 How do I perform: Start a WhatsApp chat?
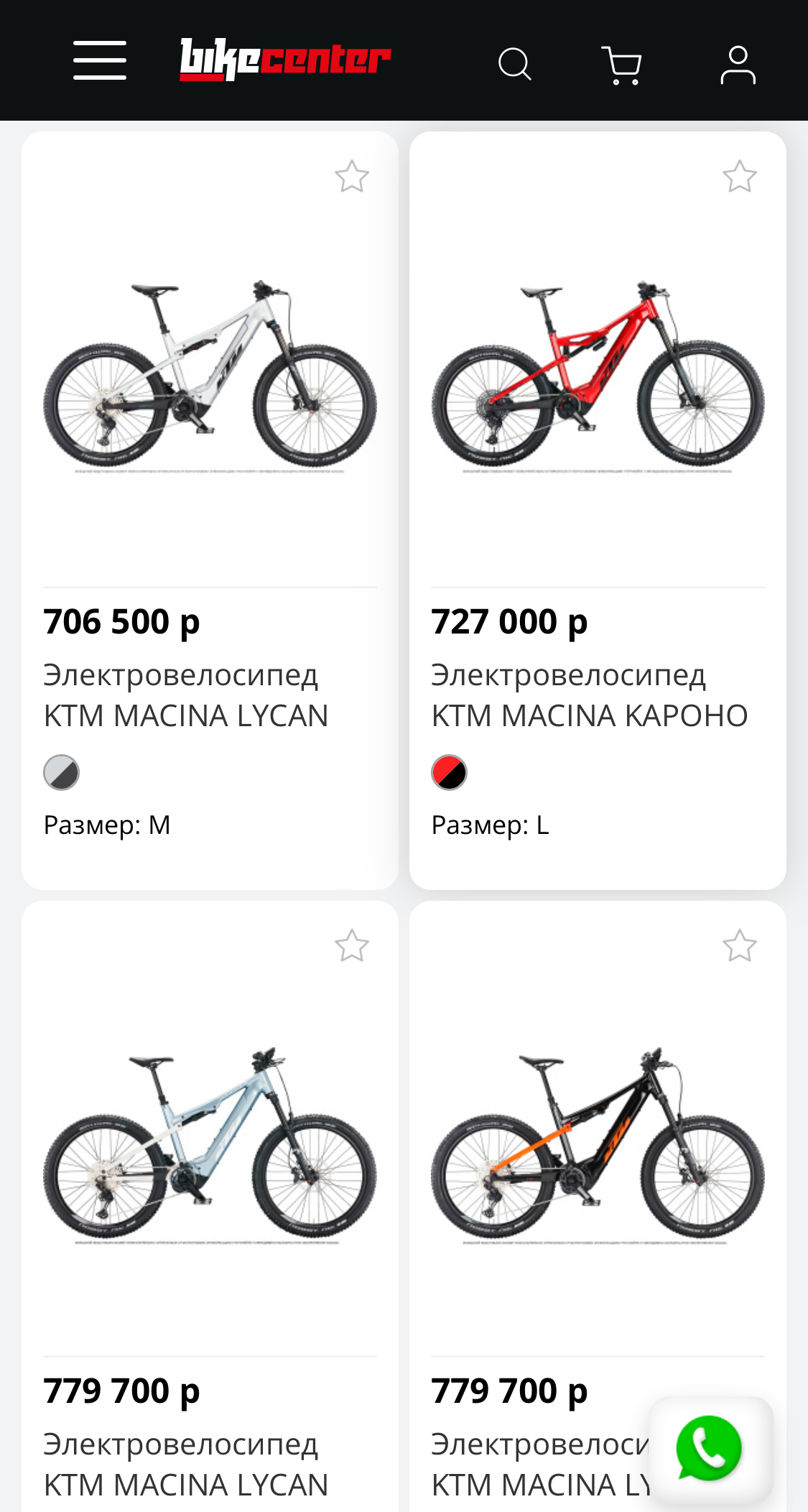709,1449
